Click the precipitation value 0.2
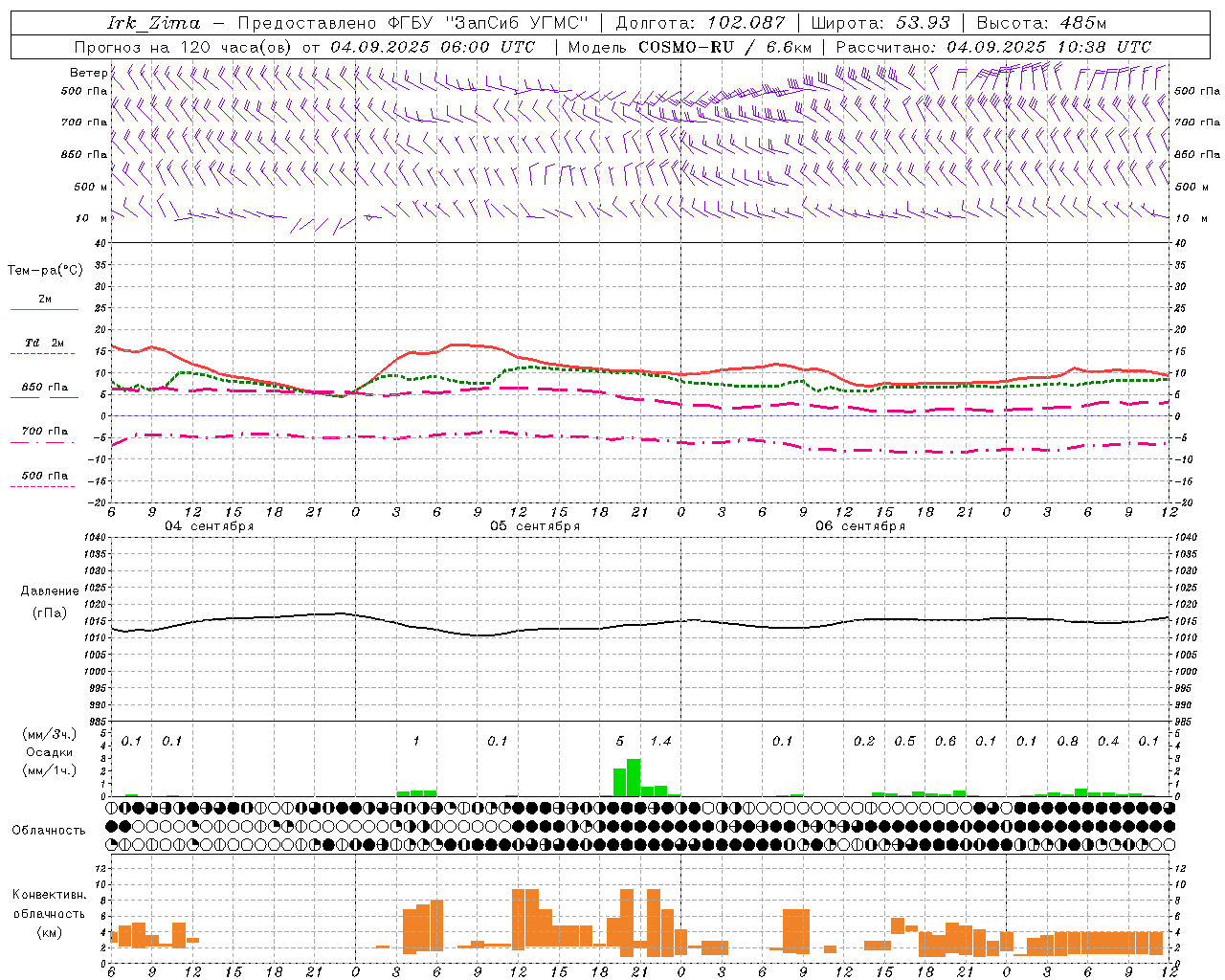 [x=864, y=742]
